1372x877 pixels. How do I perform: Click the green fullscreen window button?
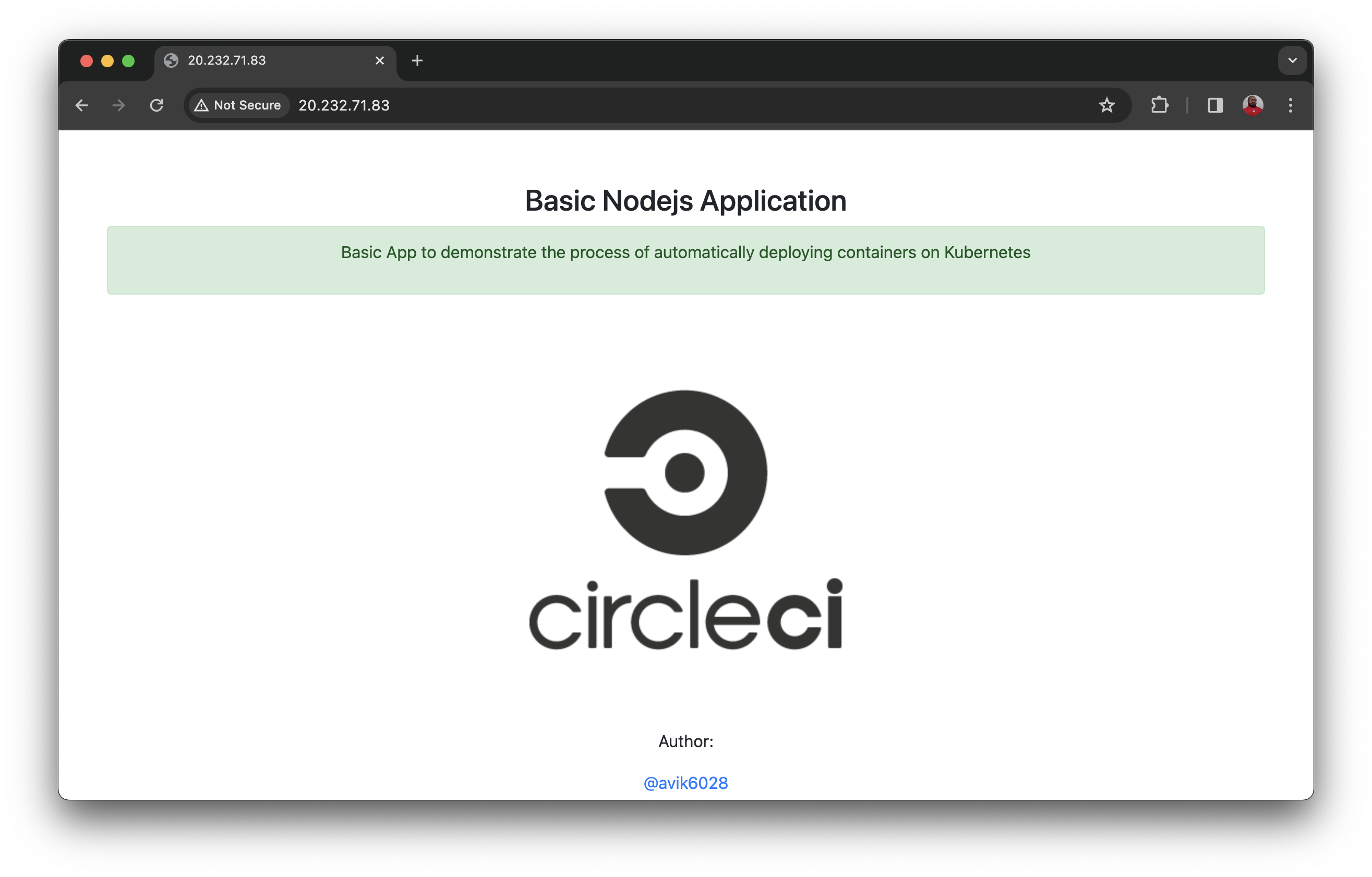tap(128, 61)
